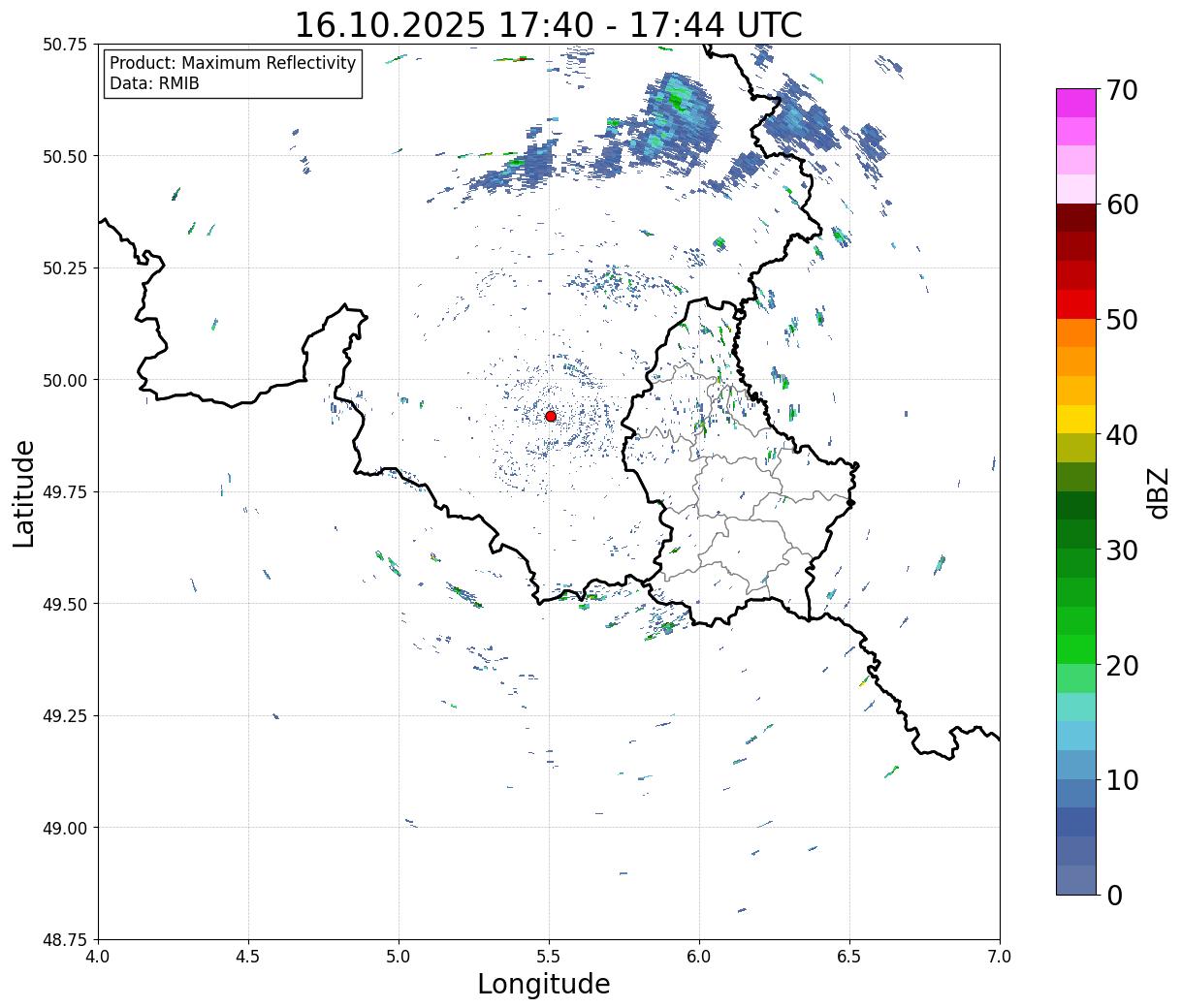Click the grey-blue bottom colorbar segment
The width and height of the screenshot is (1182, 1008).
click(1076, 879)
